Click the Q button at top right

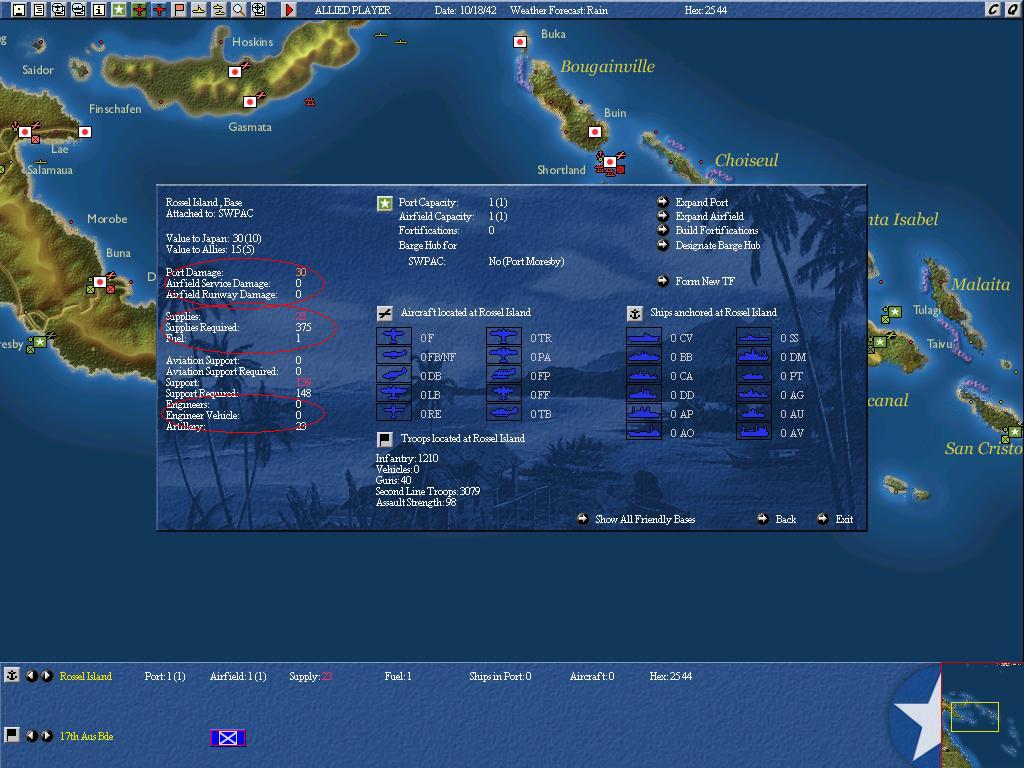(1013, 9)
